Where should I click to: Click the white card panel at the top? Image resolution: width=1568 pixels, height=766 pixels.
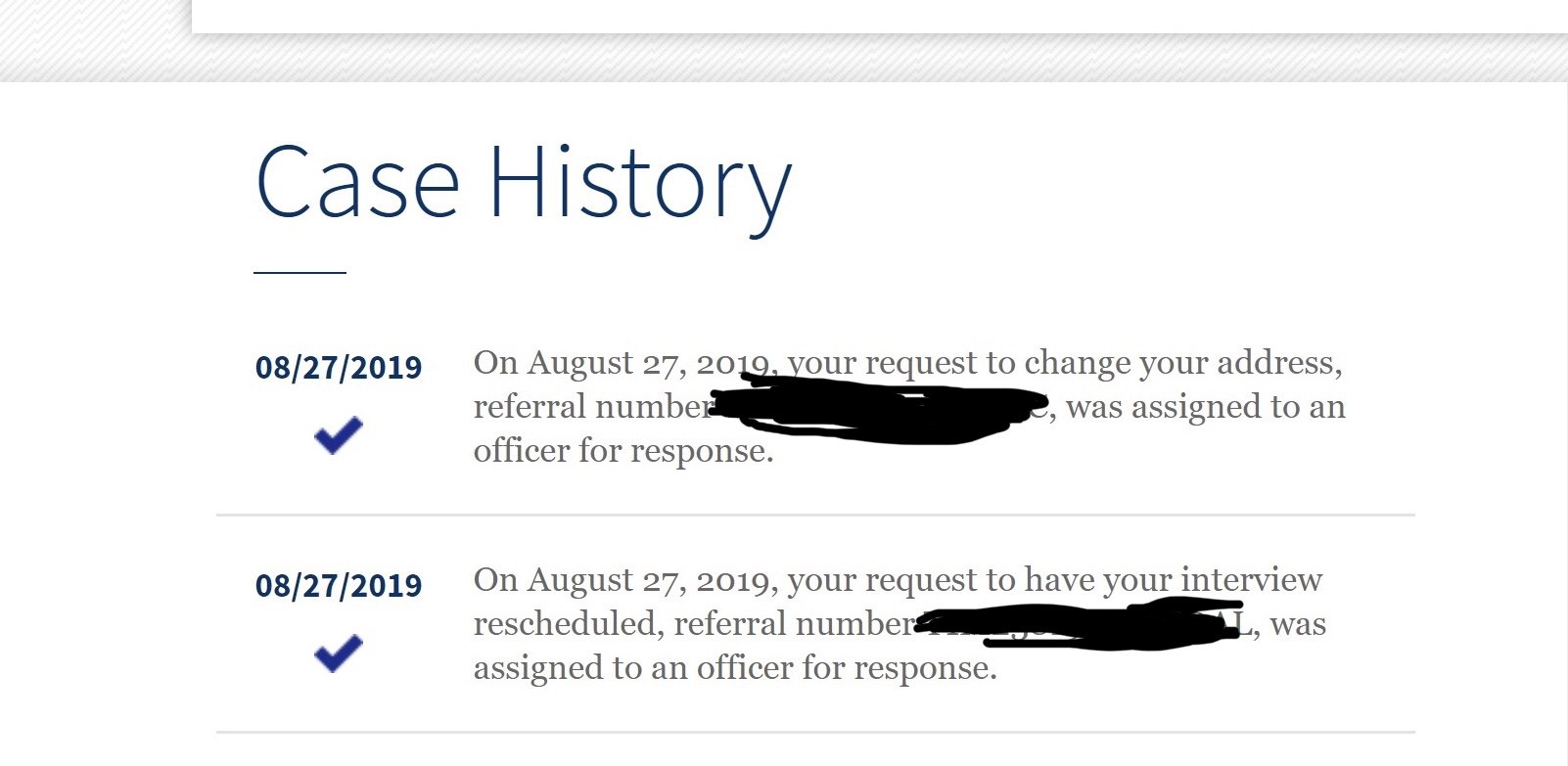point(880,16)
